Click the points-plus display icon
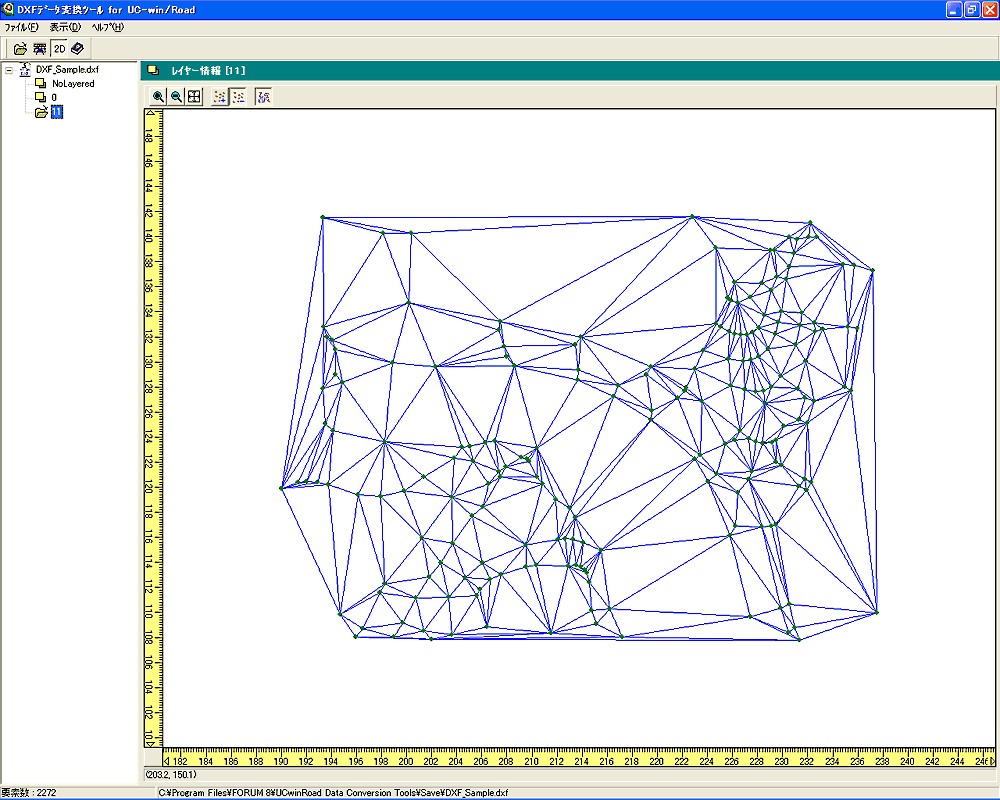 [220, 96]
